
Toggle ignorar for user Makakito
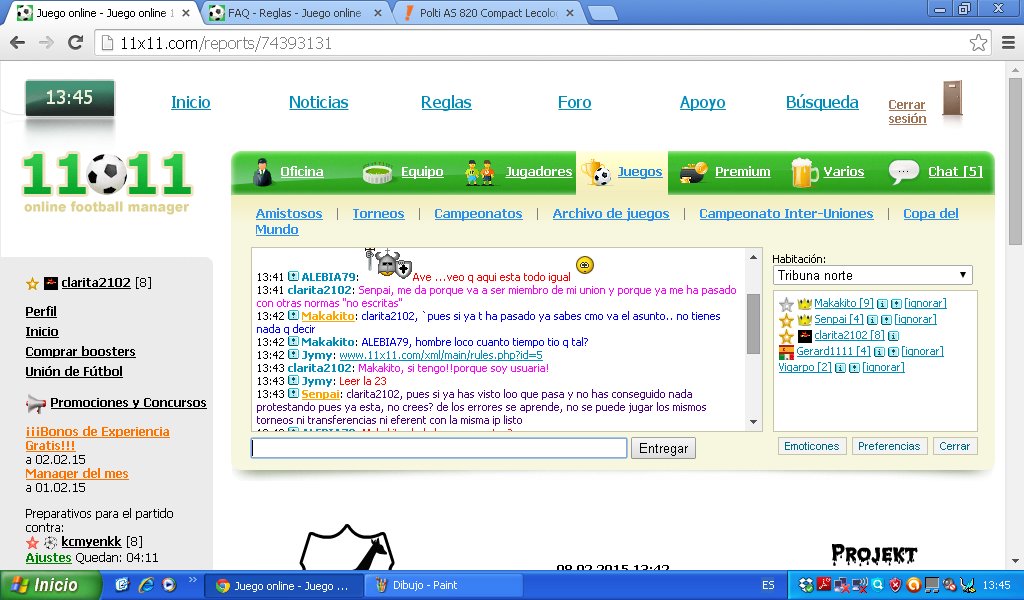point(925,303)
